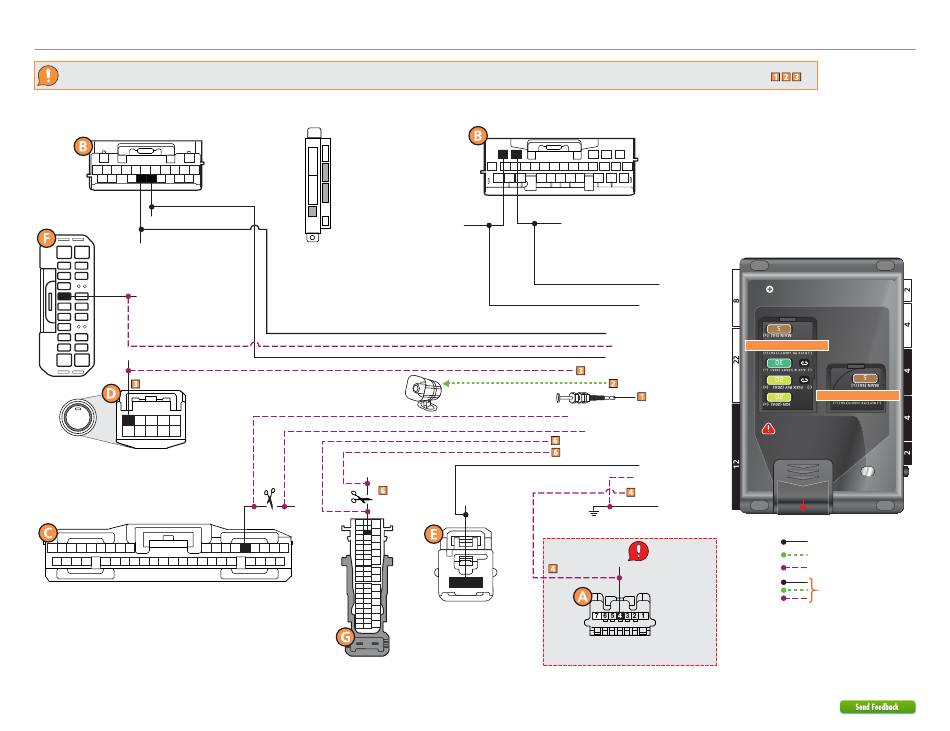Click the black highlighted pin on connector F
Screen dimensions: 950x731
coord(64,296)
